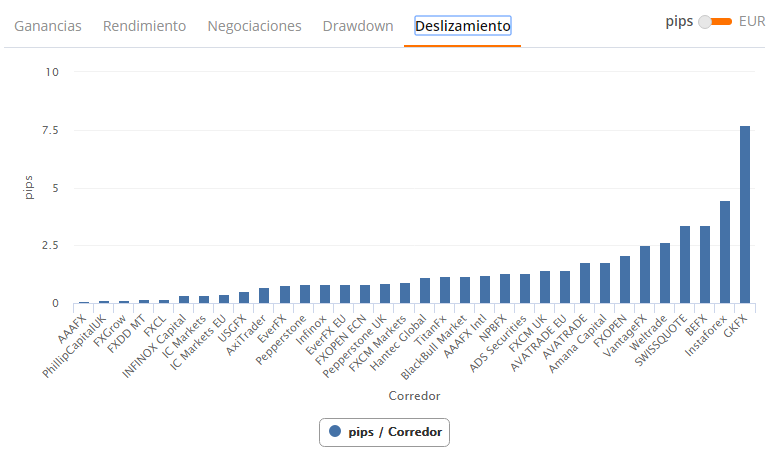Click the Amana Capital axis label
The width and height of the screenshot is (766, 457).
(x=578, y=344)
